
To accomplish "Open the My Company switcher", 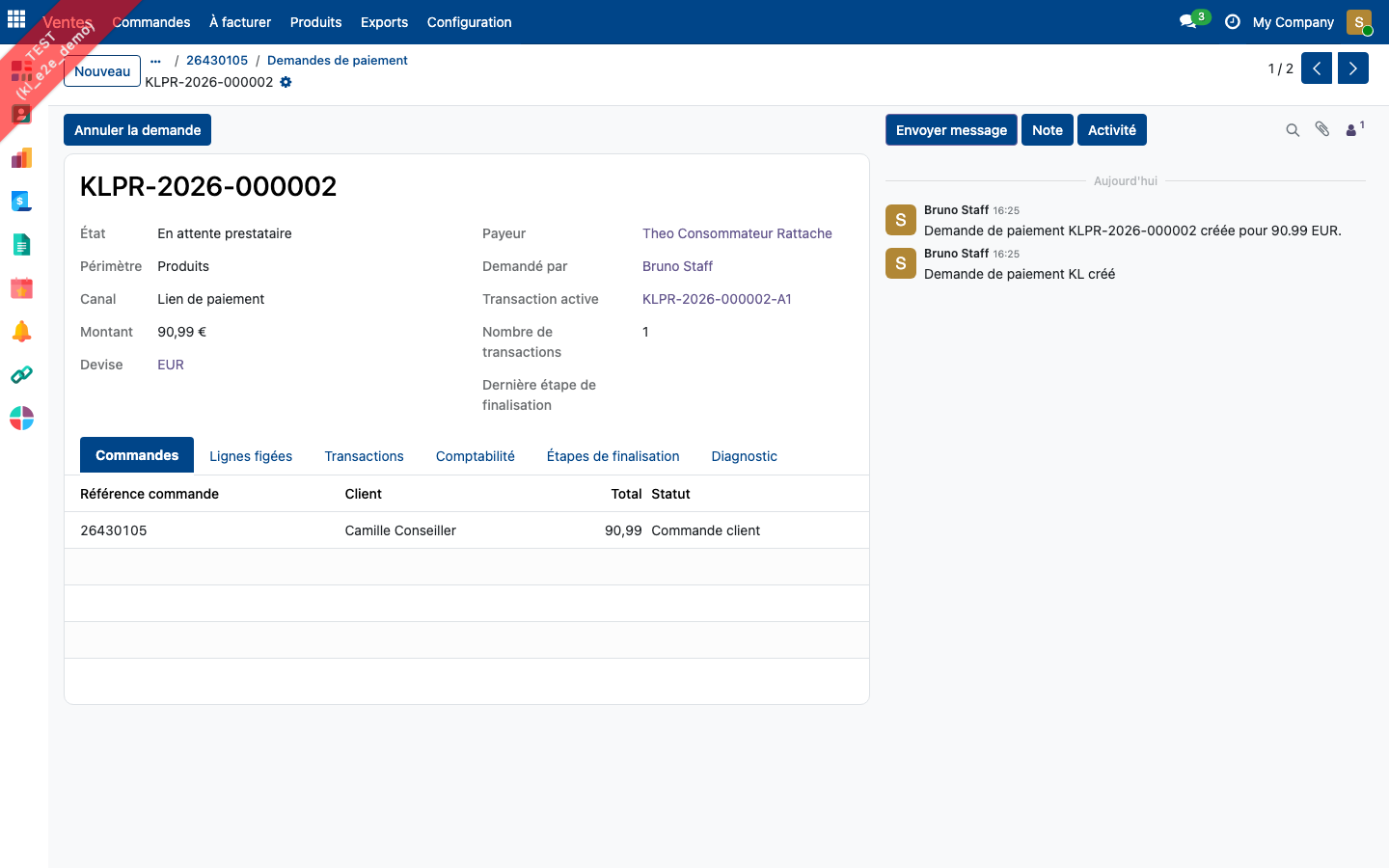I will (x=1294, y=22).
